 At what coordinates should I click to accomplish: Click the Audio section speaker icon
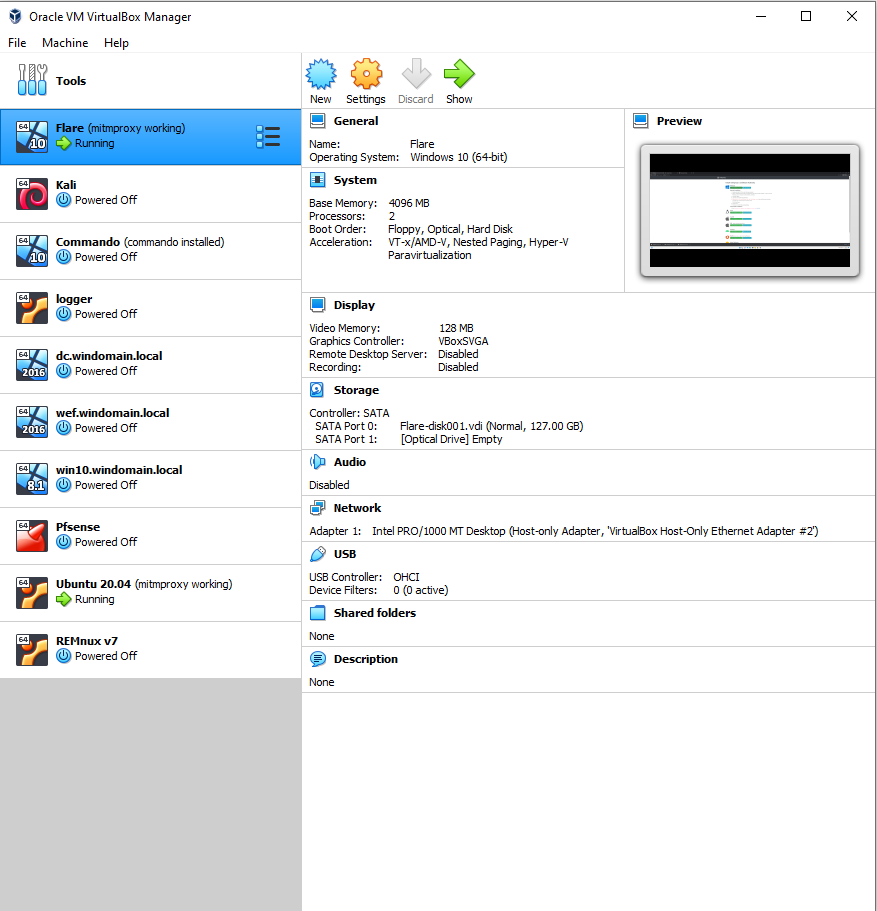coord(317,462)
